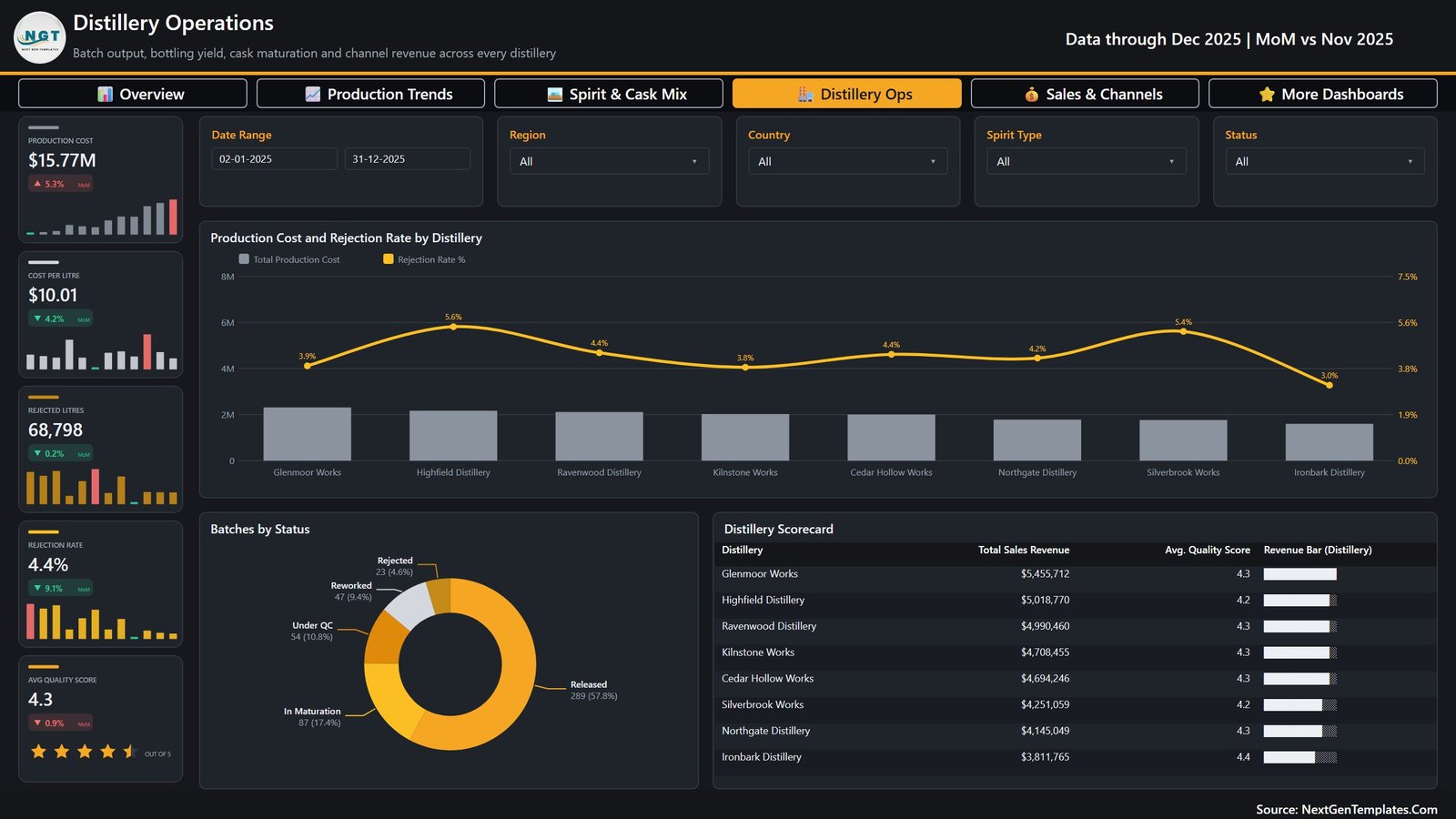Open the Spirit & Cask Mix tab

pos(609,94)
